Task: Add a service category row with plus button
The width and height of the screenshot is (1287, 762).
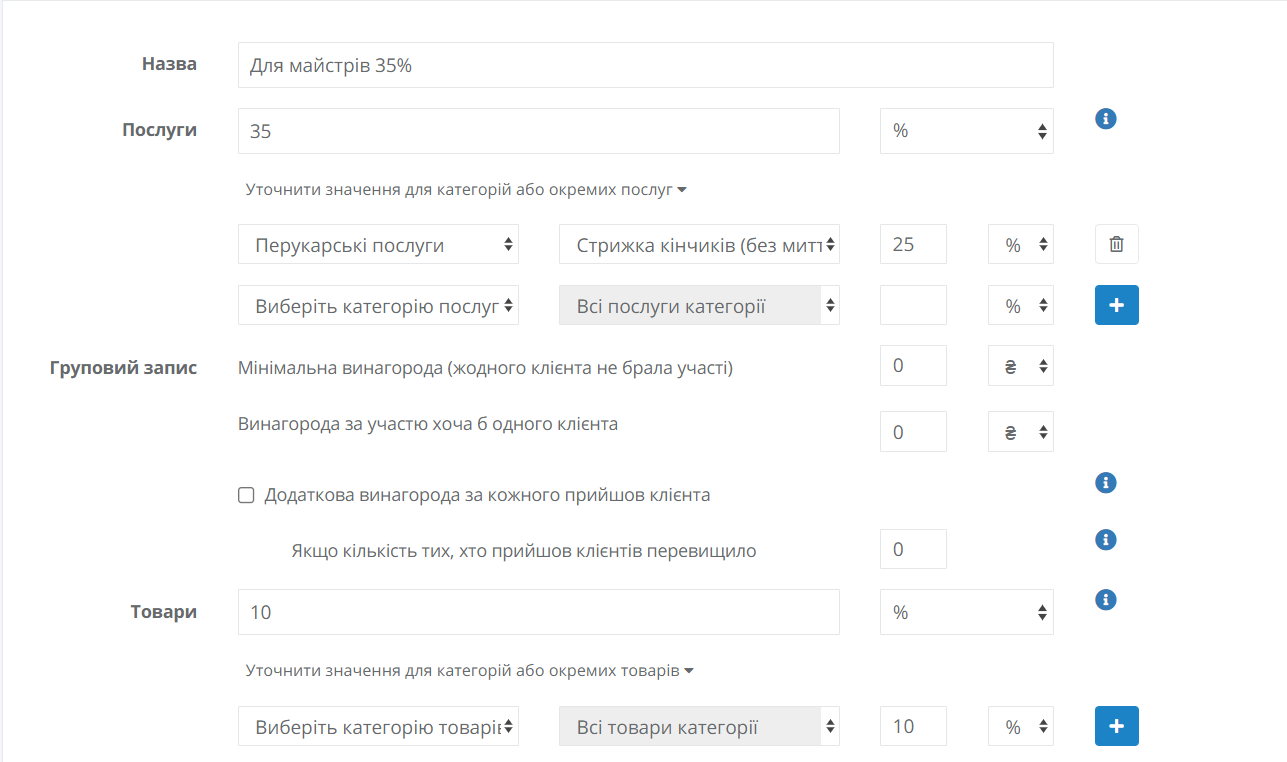Action: pos(1117,305)
